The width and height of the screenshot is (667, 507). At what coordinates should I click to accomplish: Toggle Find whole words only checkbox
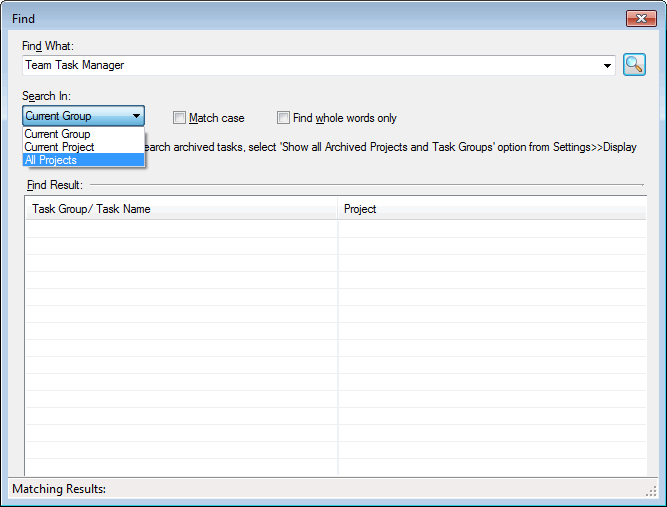[x=284, y=118]
